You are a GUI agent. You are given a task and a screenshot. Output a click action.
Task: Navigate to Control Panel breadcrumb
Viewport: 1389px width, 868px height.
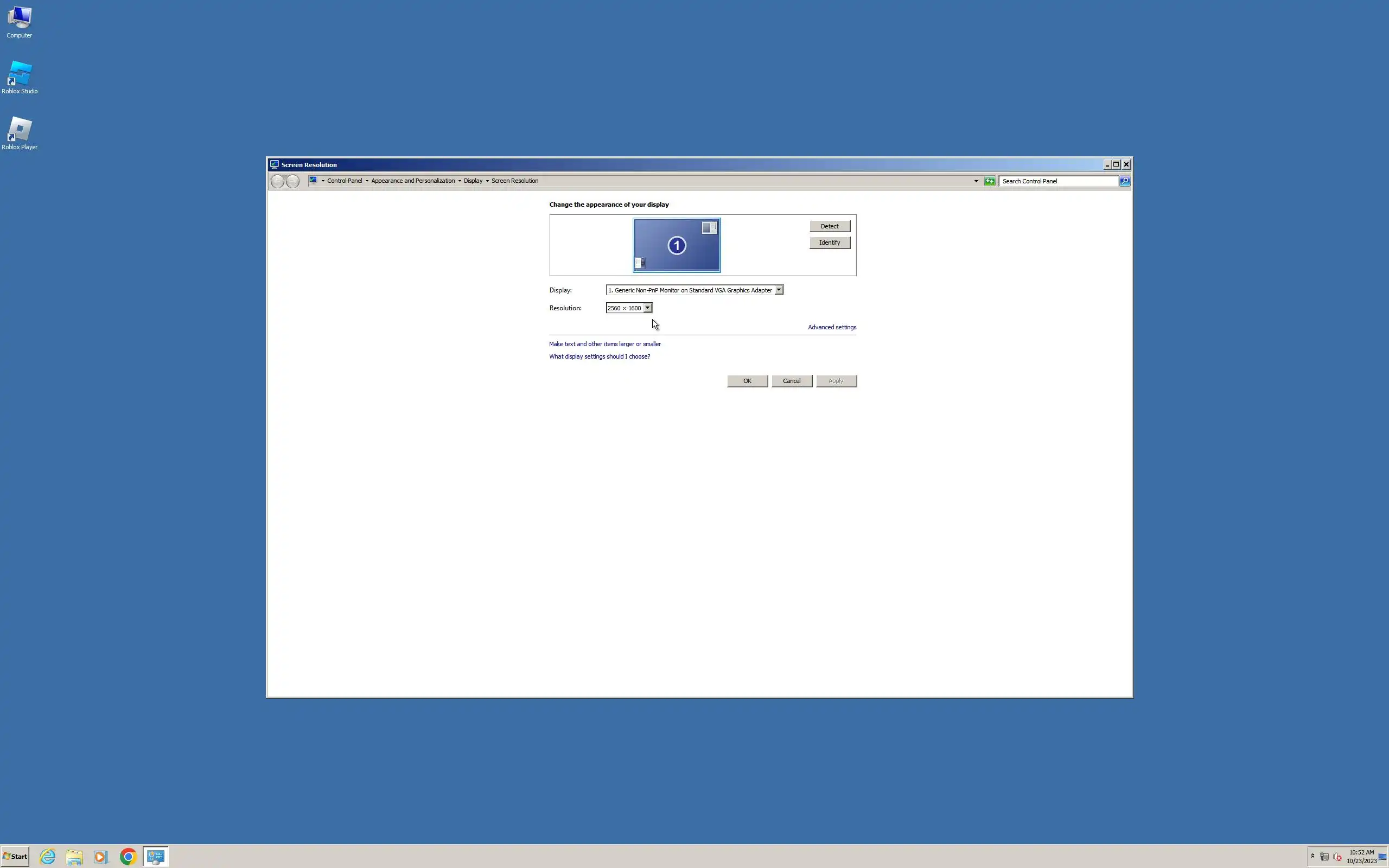345,181
